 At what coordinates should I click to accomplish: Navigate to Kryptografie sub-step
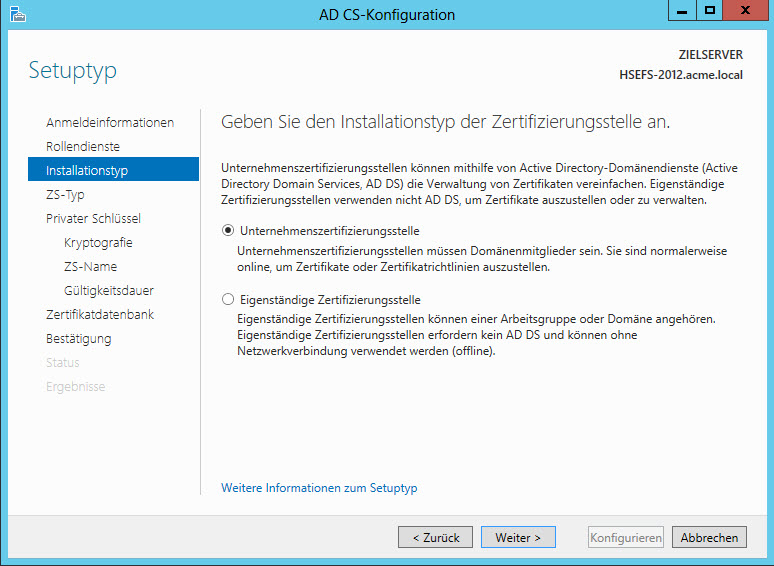click(x=98, y=243)
